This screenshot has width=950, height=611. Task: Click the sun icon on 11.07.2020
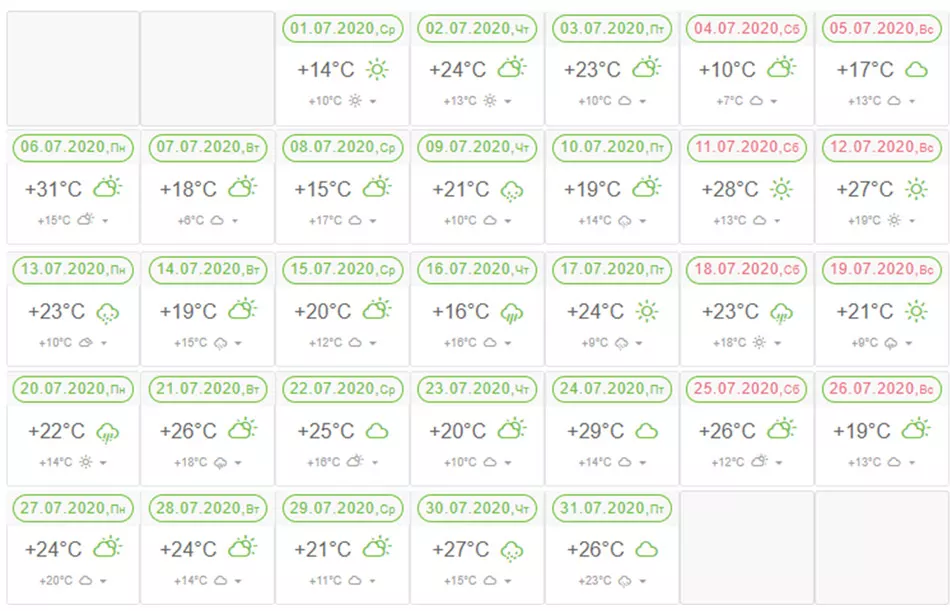(x=782, y=190)
